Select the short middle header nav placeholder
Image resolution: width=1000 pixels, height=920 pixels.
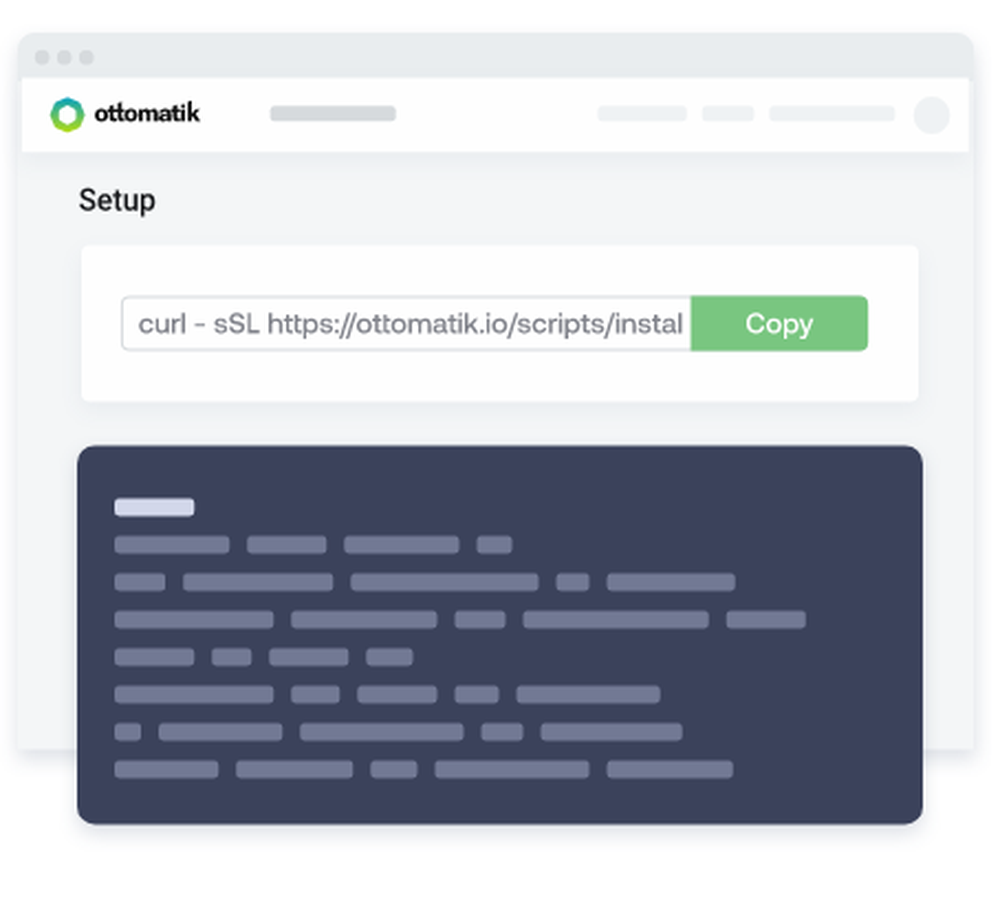tap(728, 113)
